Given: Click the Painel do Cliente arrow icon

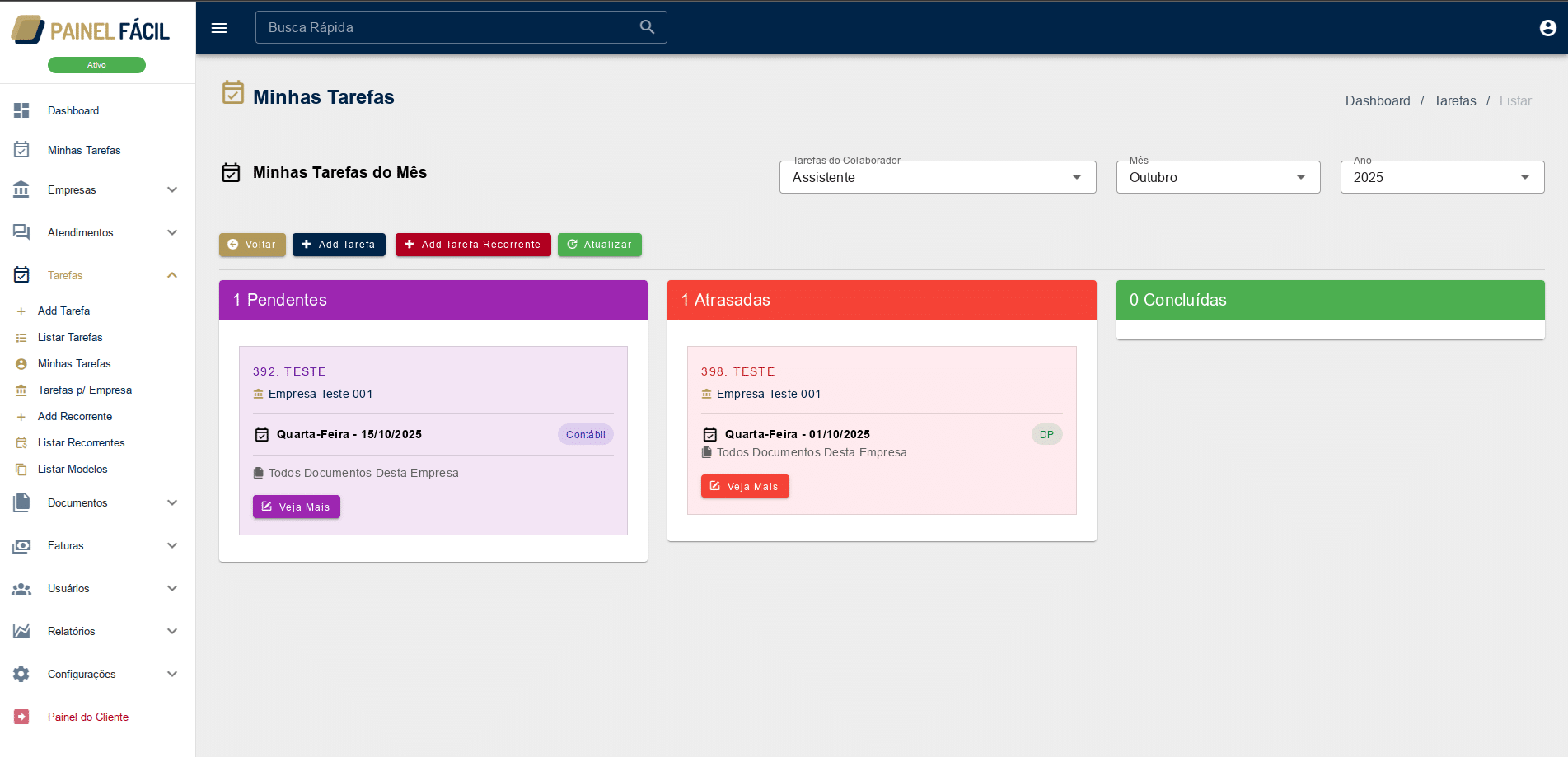Looking at the screenshot, I should [21, 717].
